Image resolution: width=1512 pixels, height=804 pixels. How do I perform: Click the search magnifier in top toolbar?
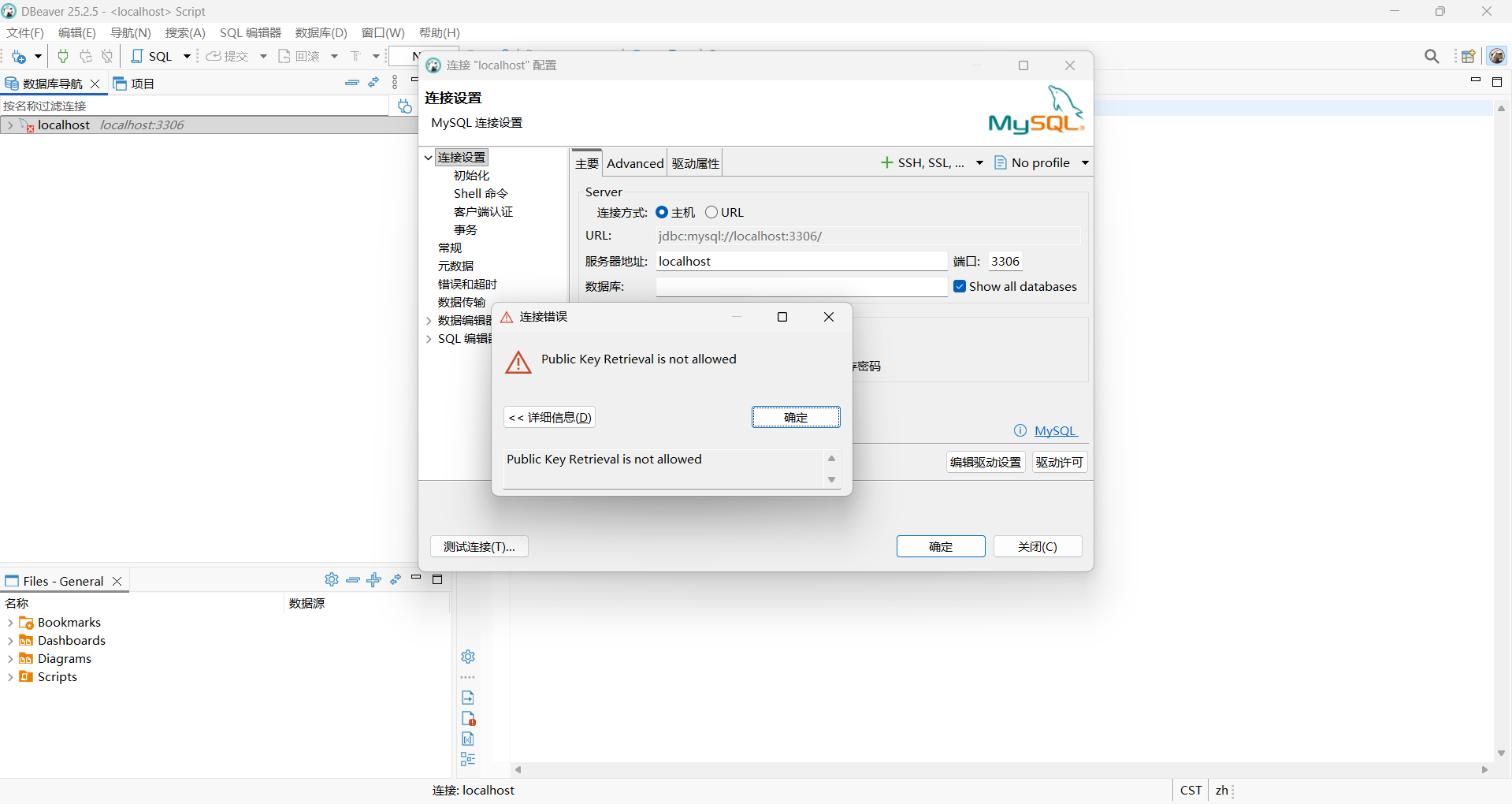pyautogui.click(x=1432, y=56)
